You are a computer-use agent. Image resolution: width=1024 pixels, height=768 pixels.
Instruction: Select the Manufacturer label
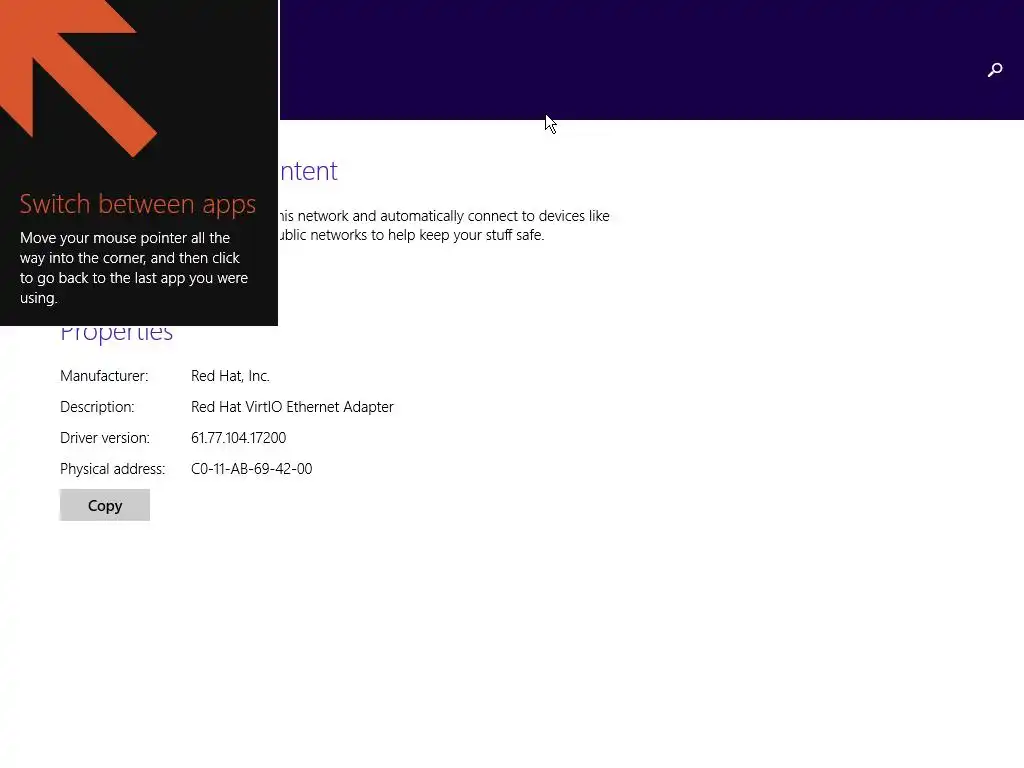coord(104,376)
